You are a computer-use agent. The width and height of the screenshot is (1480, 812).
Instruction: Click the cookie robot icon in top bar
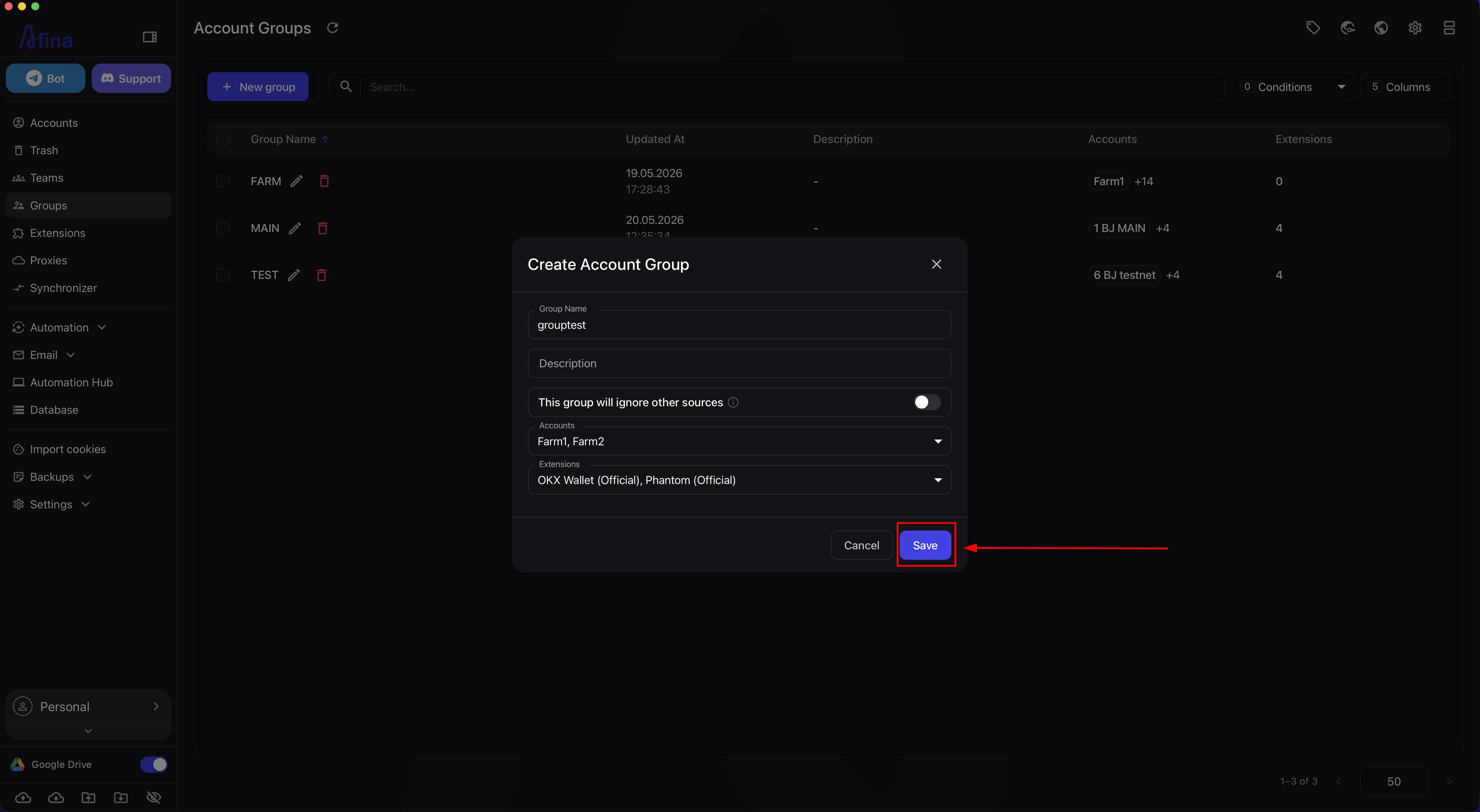(1347, 28)
